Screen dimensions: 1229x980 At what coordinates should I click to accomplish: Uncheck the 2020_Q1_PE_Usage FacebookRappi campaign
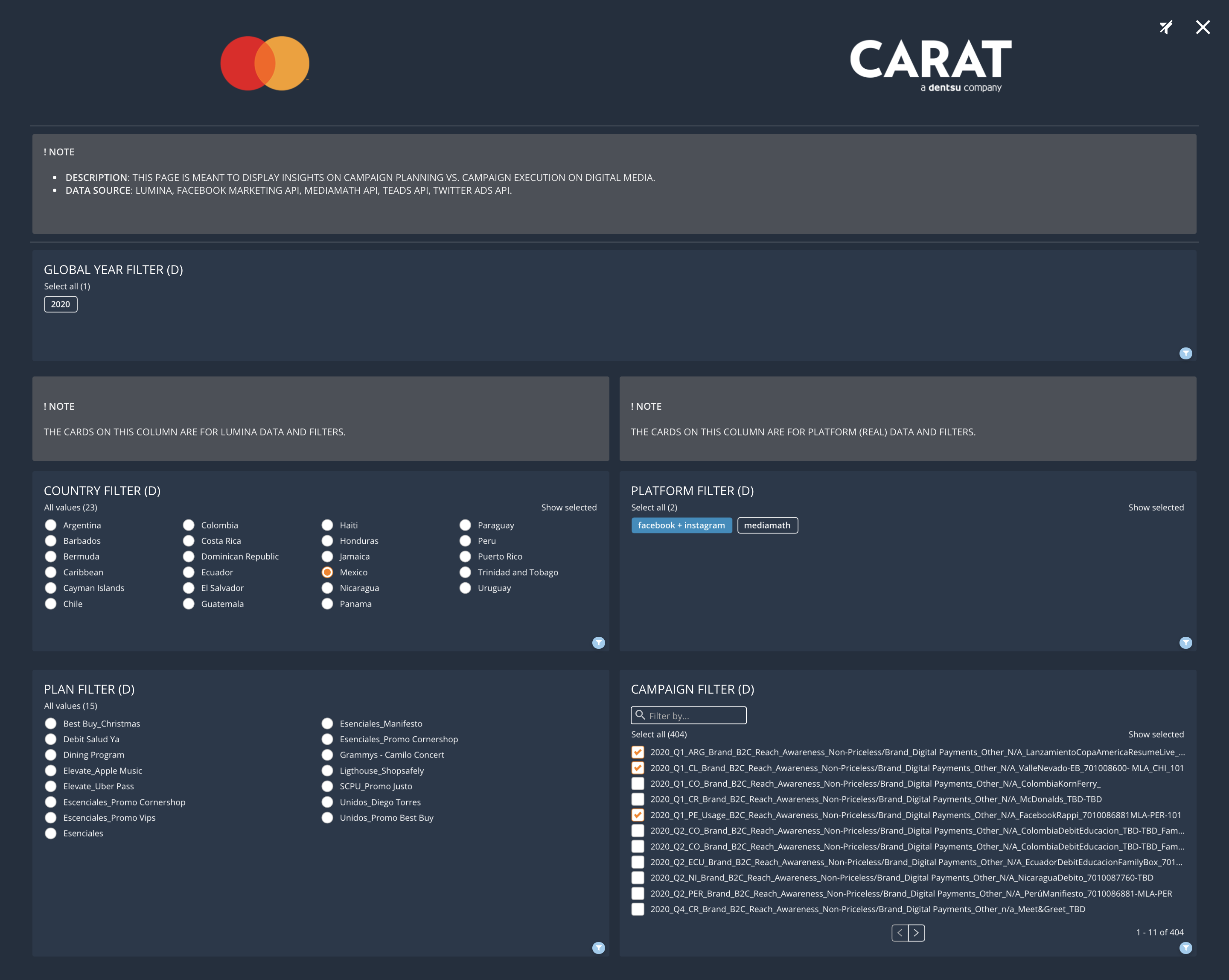638,815
